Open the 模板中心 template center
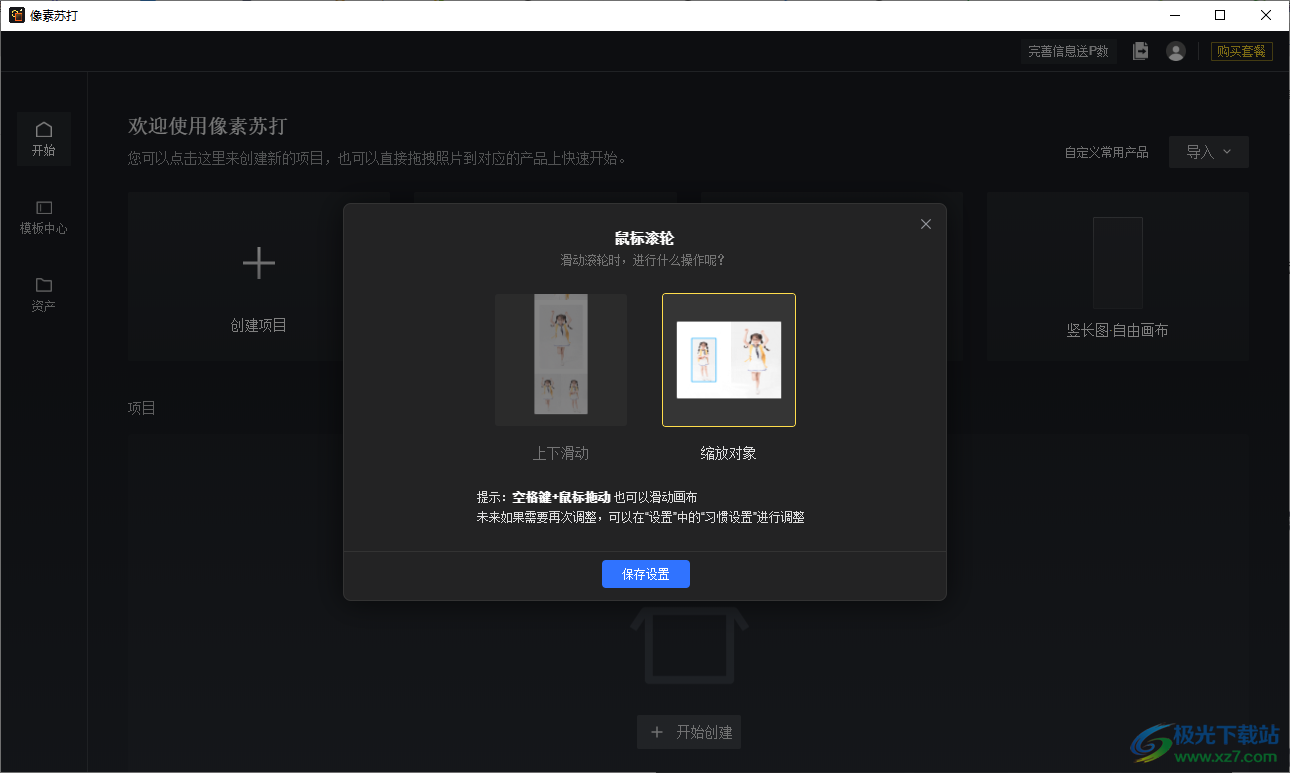This screenshot has width=1290, height=773. click(x=43, y=216)
